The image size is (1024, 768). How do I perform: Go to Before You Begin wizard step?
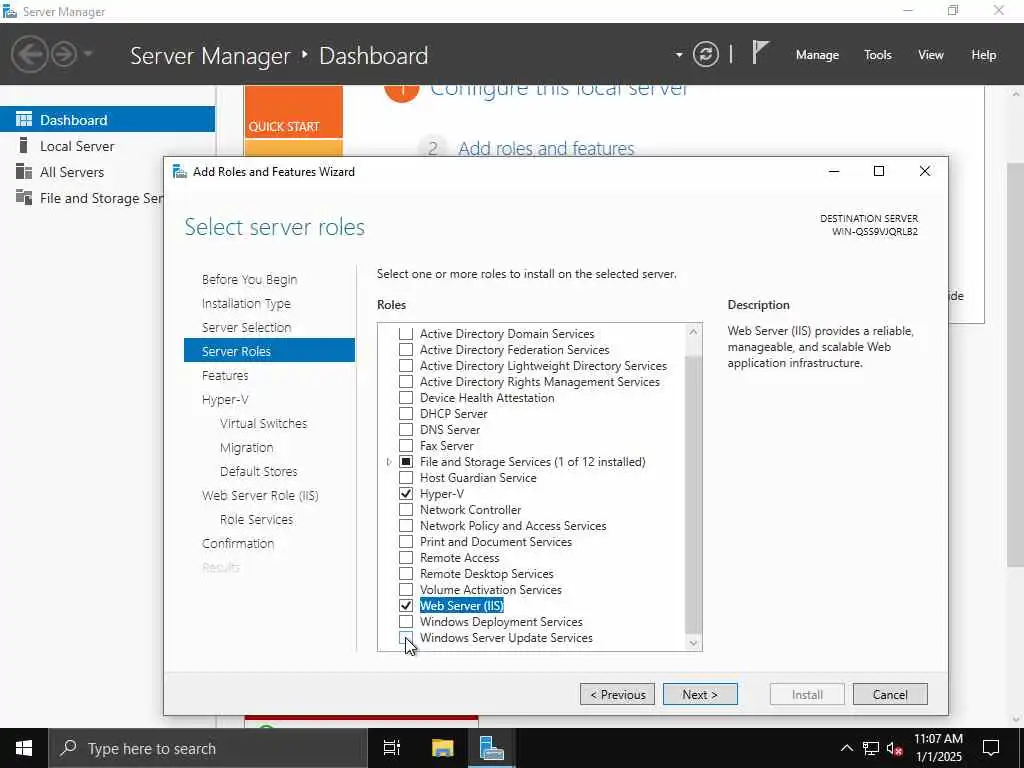(249, 280)
